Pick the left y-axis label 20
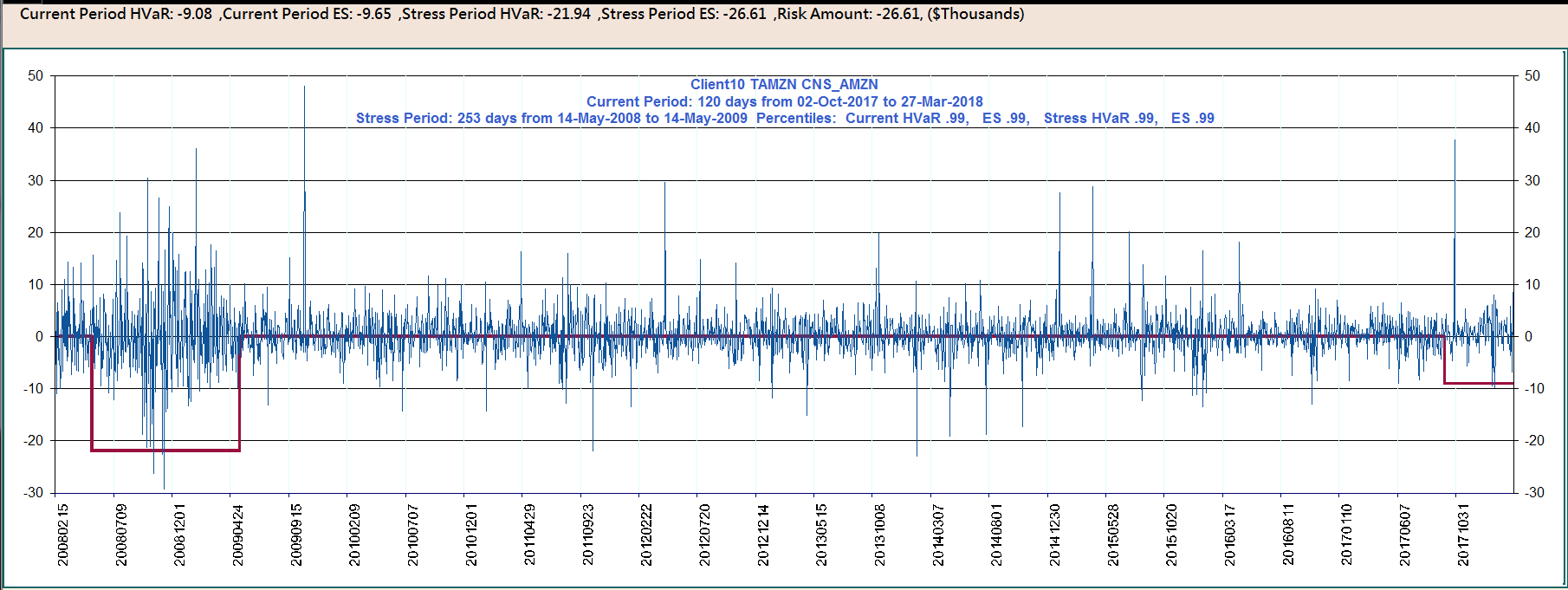The height and width of the screenshot is (590, 1568). [36, 232]
